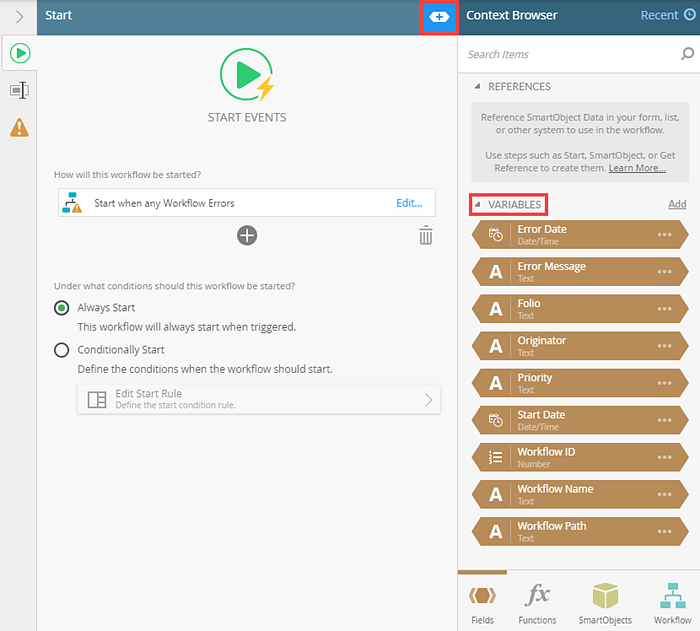Screen dimensions: 700x631
Task: Click the Priority text type icon
Action: point(496,383)
